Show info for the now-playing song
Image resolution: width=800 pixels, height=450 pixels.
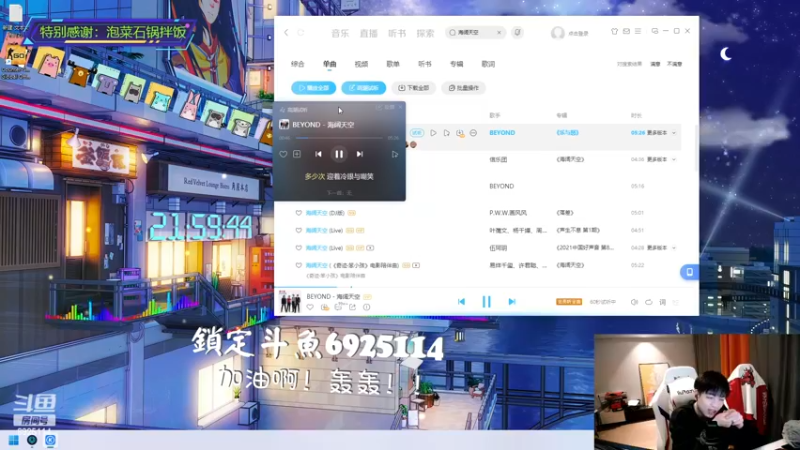pos(366,307)
